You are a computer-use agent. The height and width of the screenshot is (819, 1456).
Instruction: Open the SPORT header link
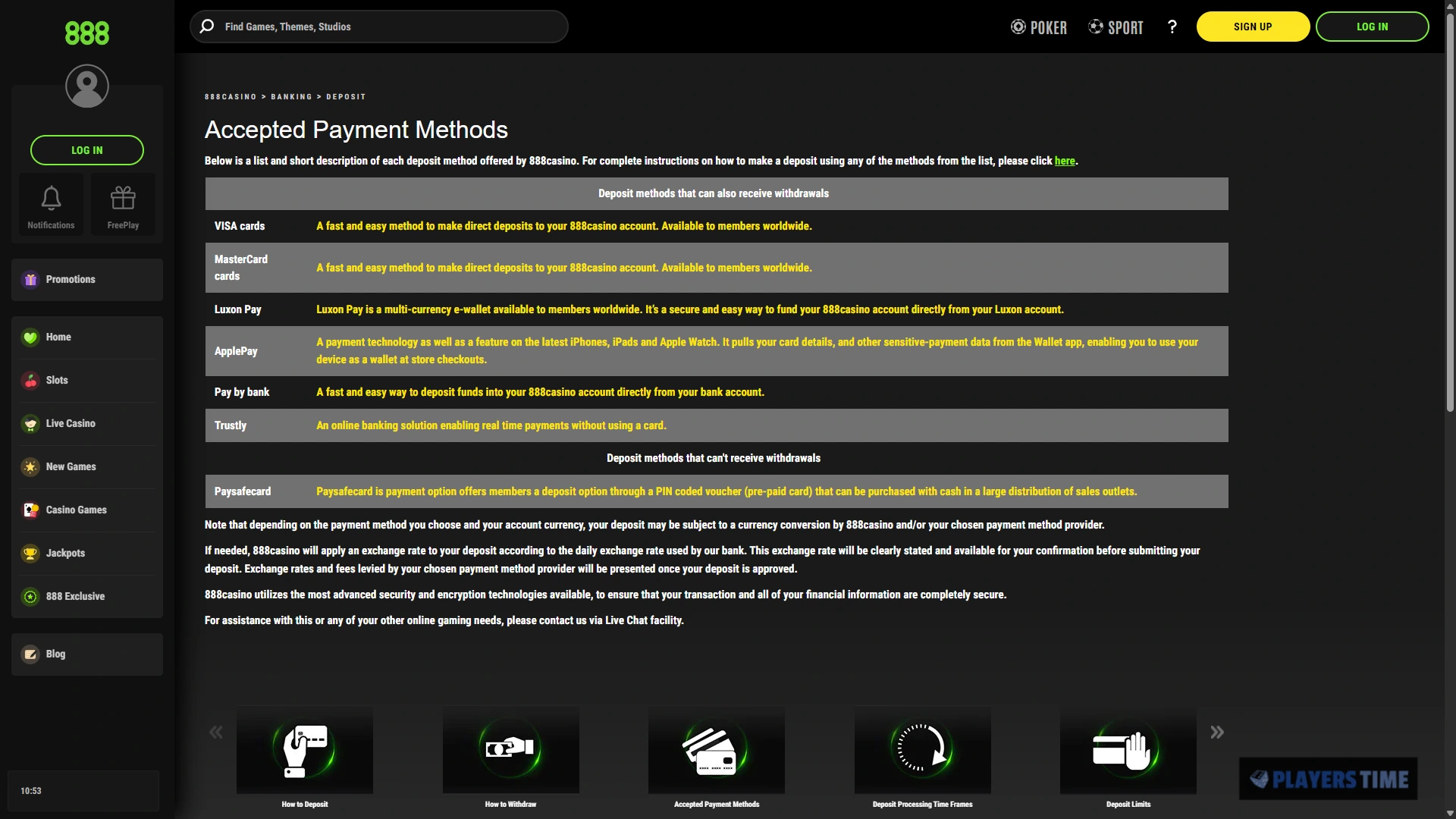(x=1116, y=27)
